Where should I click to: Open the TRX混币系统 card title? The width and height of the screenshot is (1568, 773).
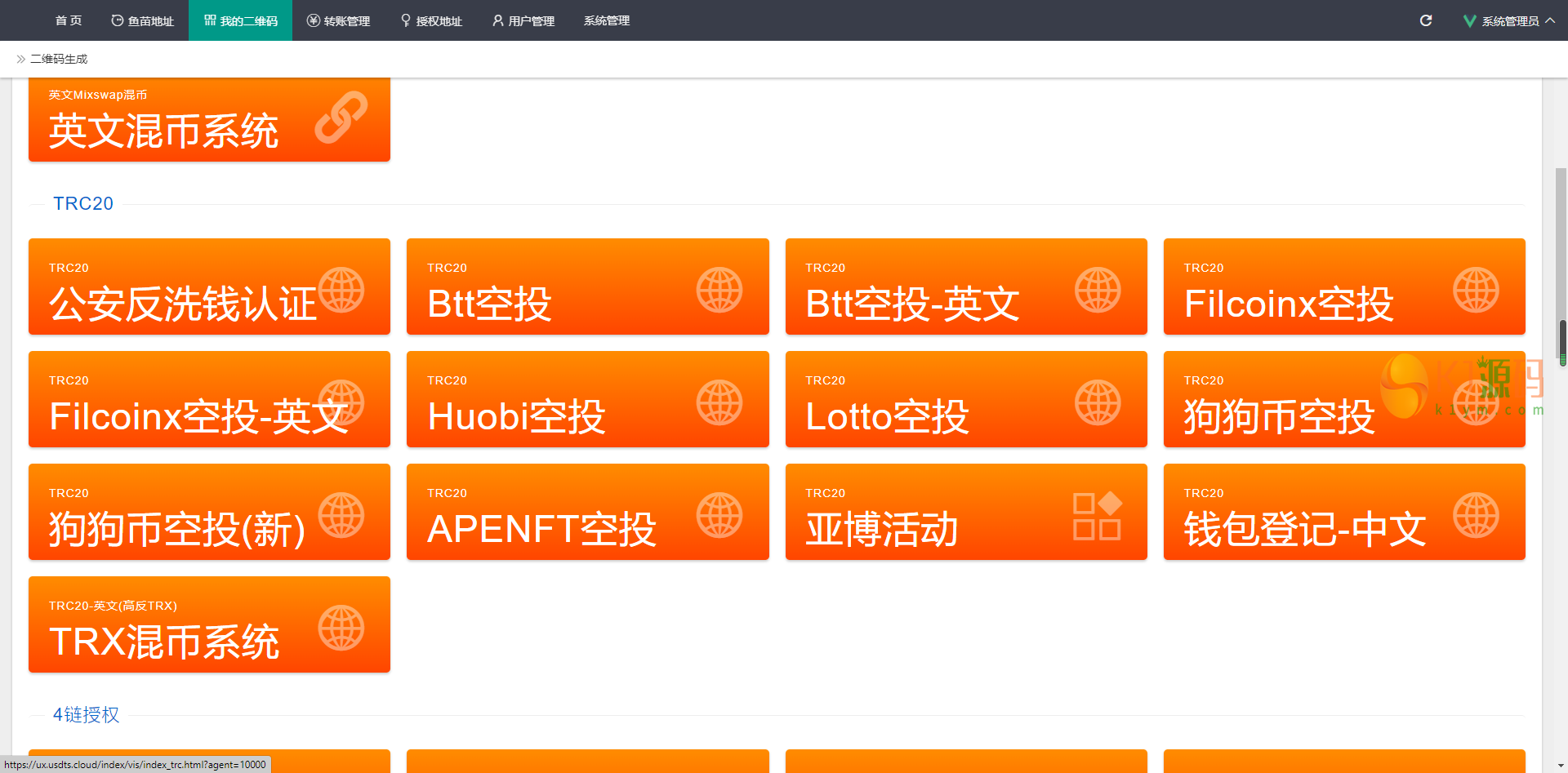click(164, 642)
